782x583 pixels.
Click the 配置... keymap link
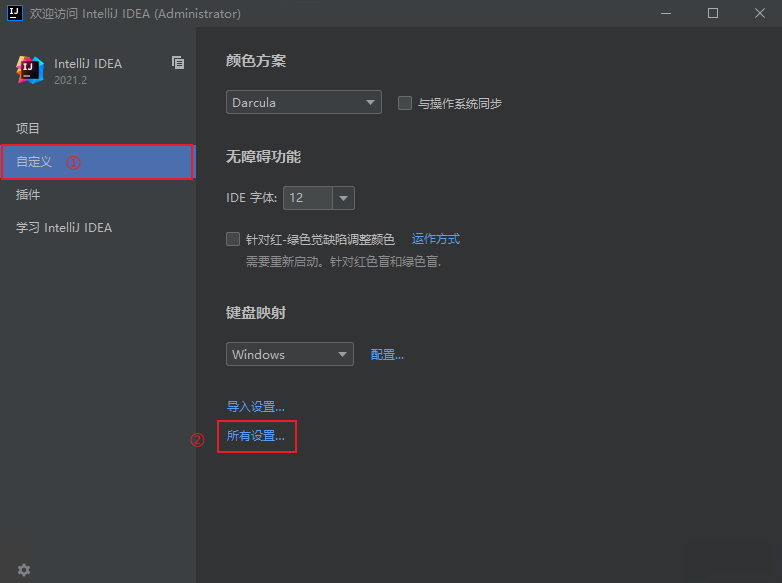[x=387, y=355]
